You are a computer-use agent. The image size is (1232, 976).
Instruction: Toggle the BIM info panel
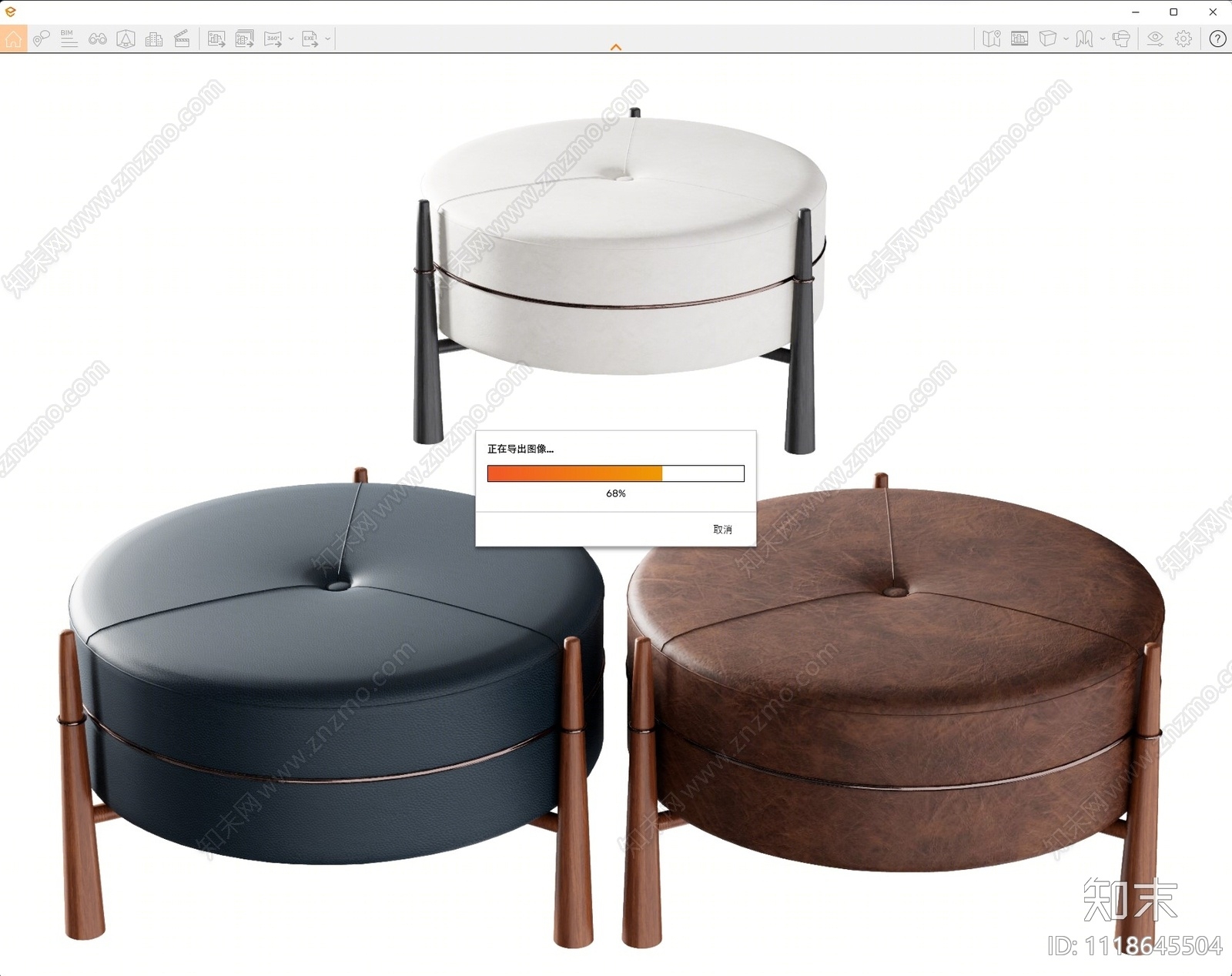point(69,38)
